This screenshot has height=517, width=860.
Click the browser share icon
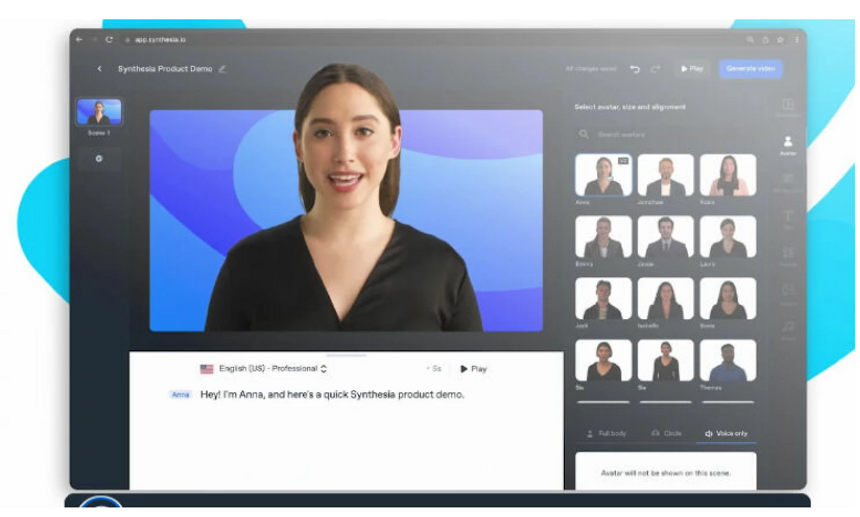[x=765, y=39]
